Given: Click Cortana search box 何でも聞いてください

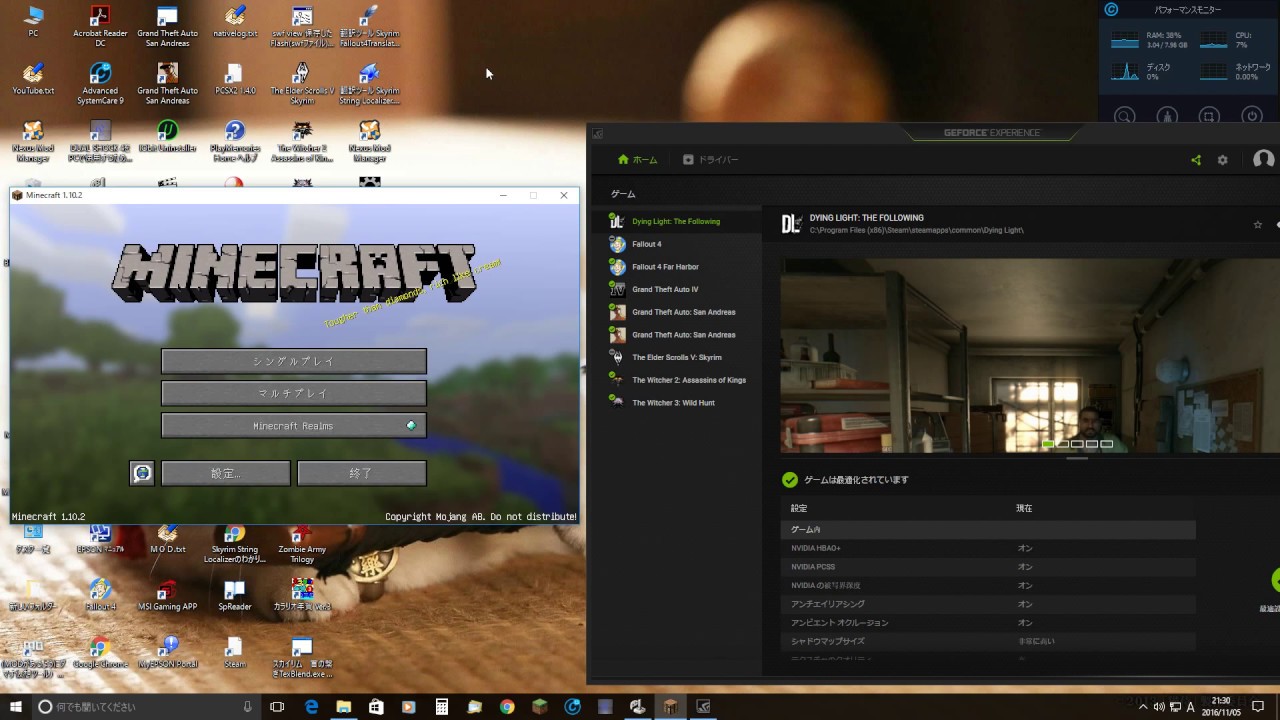Looking at the screenshot, I should pyautogui.click(x=148, y=706).
